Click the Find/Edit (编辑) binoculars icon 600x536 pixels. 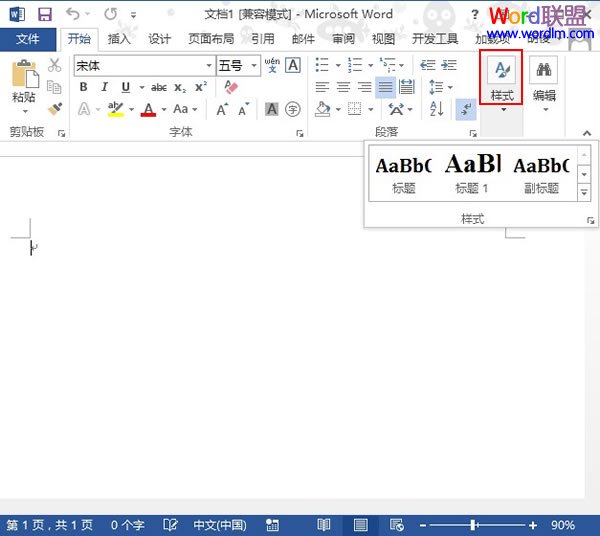544,71
